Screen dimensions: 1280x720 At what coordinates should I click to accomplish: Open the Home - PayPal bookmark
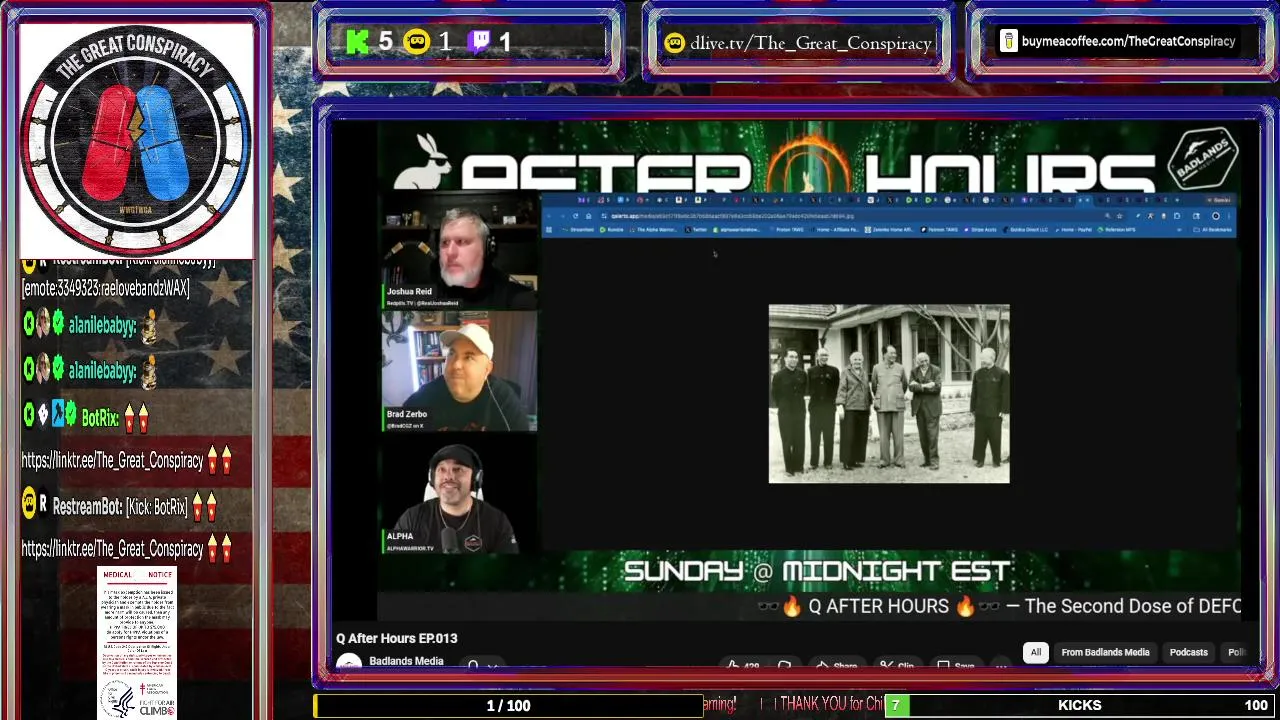click(x=1075, y=229)
